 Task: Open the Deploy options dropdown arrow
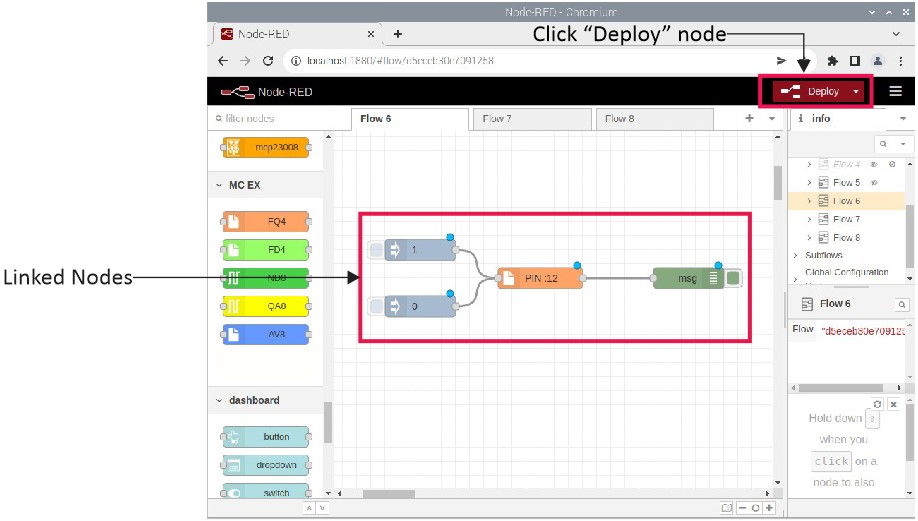857,92
